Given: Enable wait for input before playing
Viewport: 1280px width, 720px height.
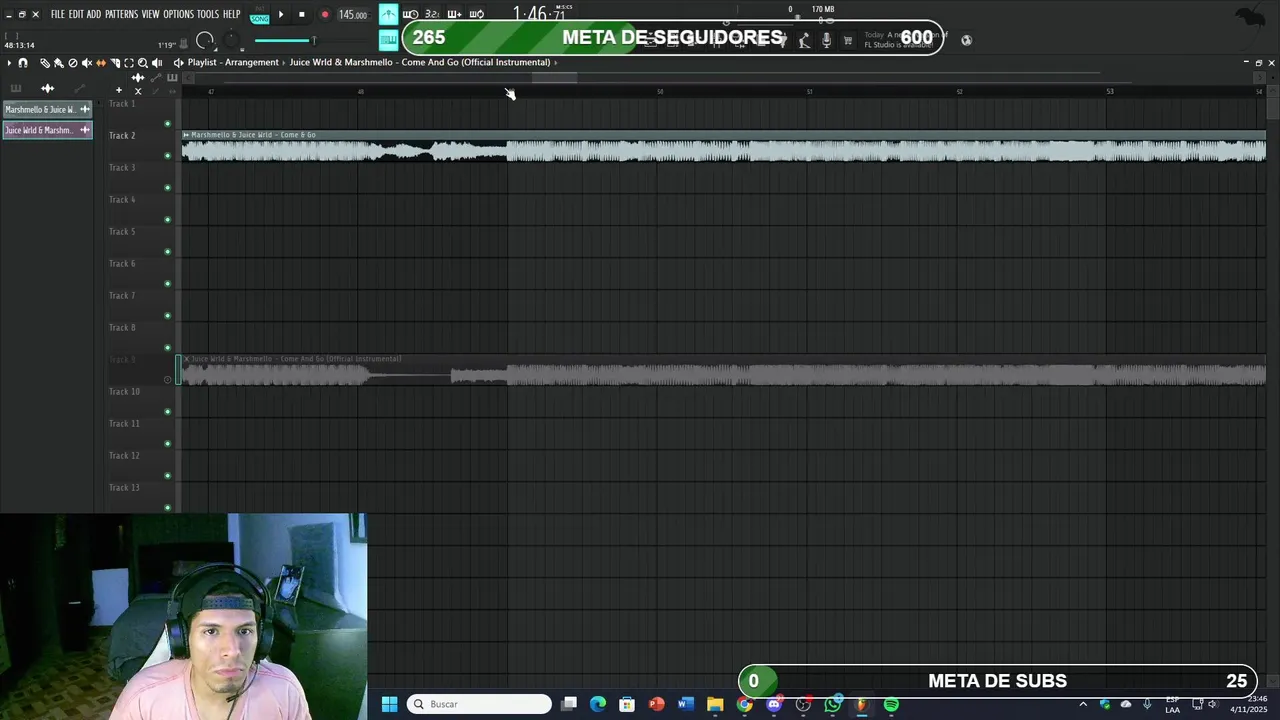Looking at the screenshot, I should (x=410, y=14).
